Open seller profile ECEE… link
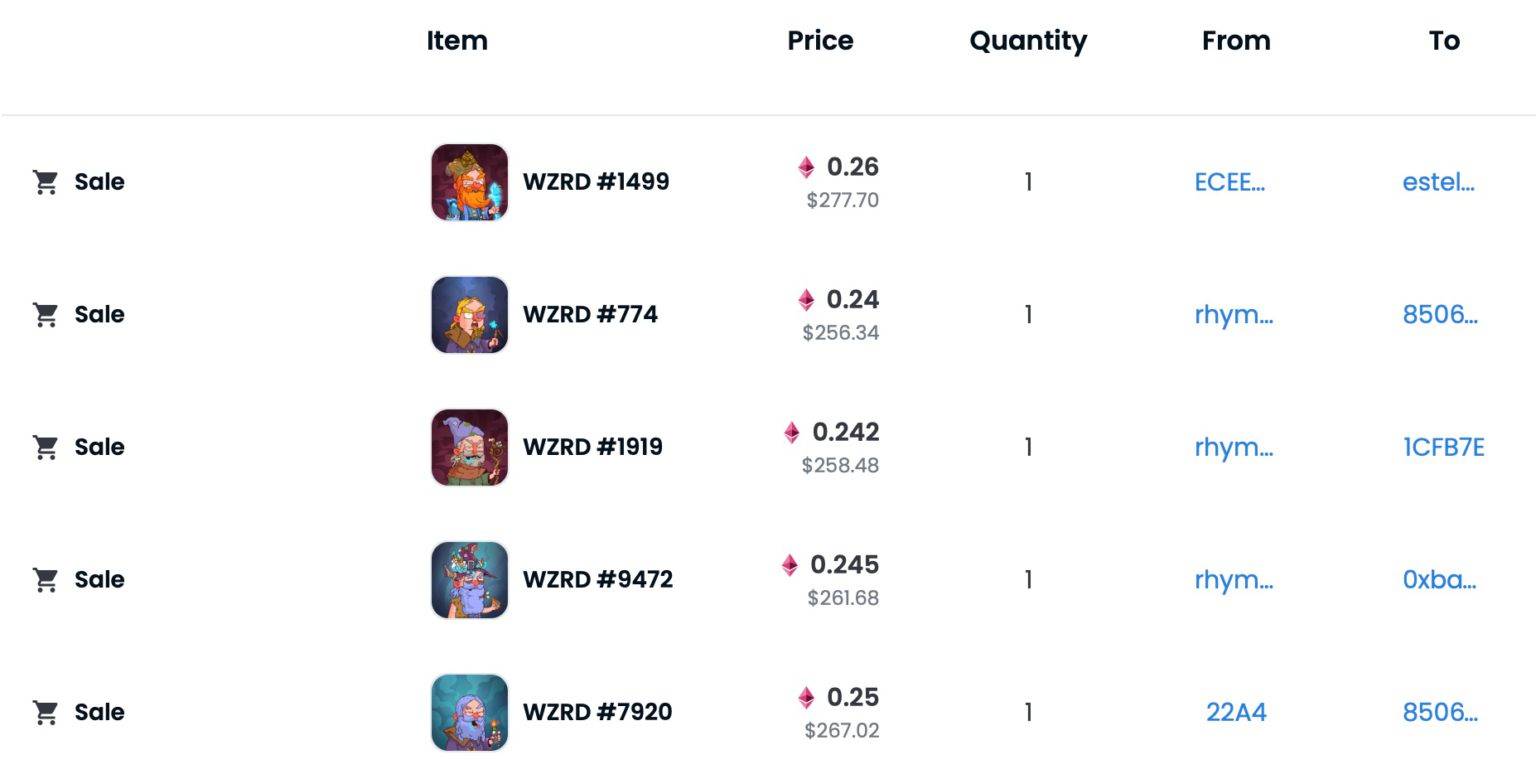 (x=1229, y=182)
